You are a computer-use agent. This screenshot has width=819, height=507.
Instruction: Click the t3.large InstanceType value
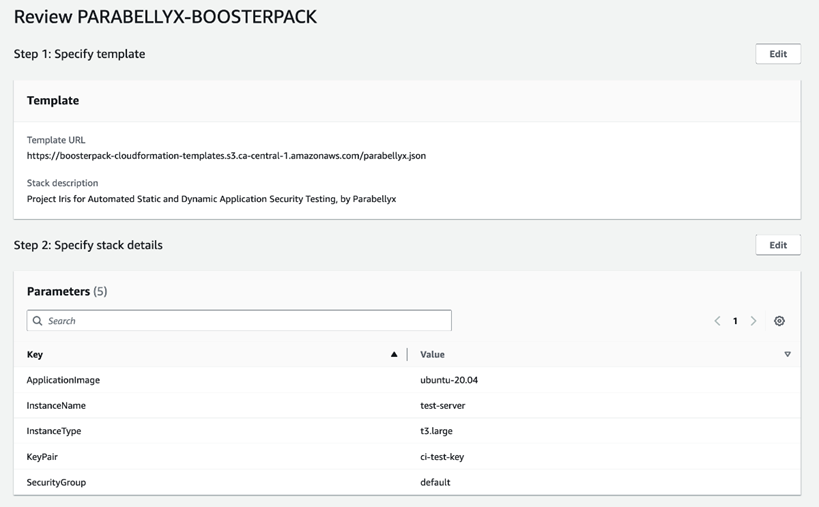click(440, 431)
